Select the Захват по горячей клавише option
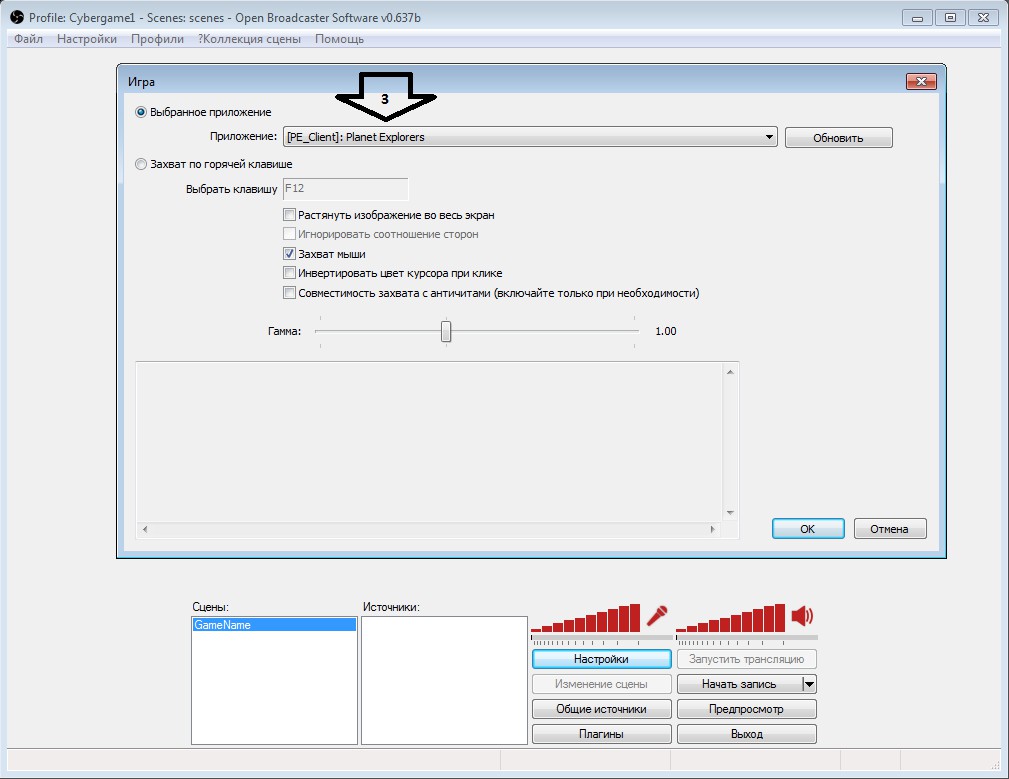Image resolution: width=1009 pixels, height=779 pixels. coord(141,164)
